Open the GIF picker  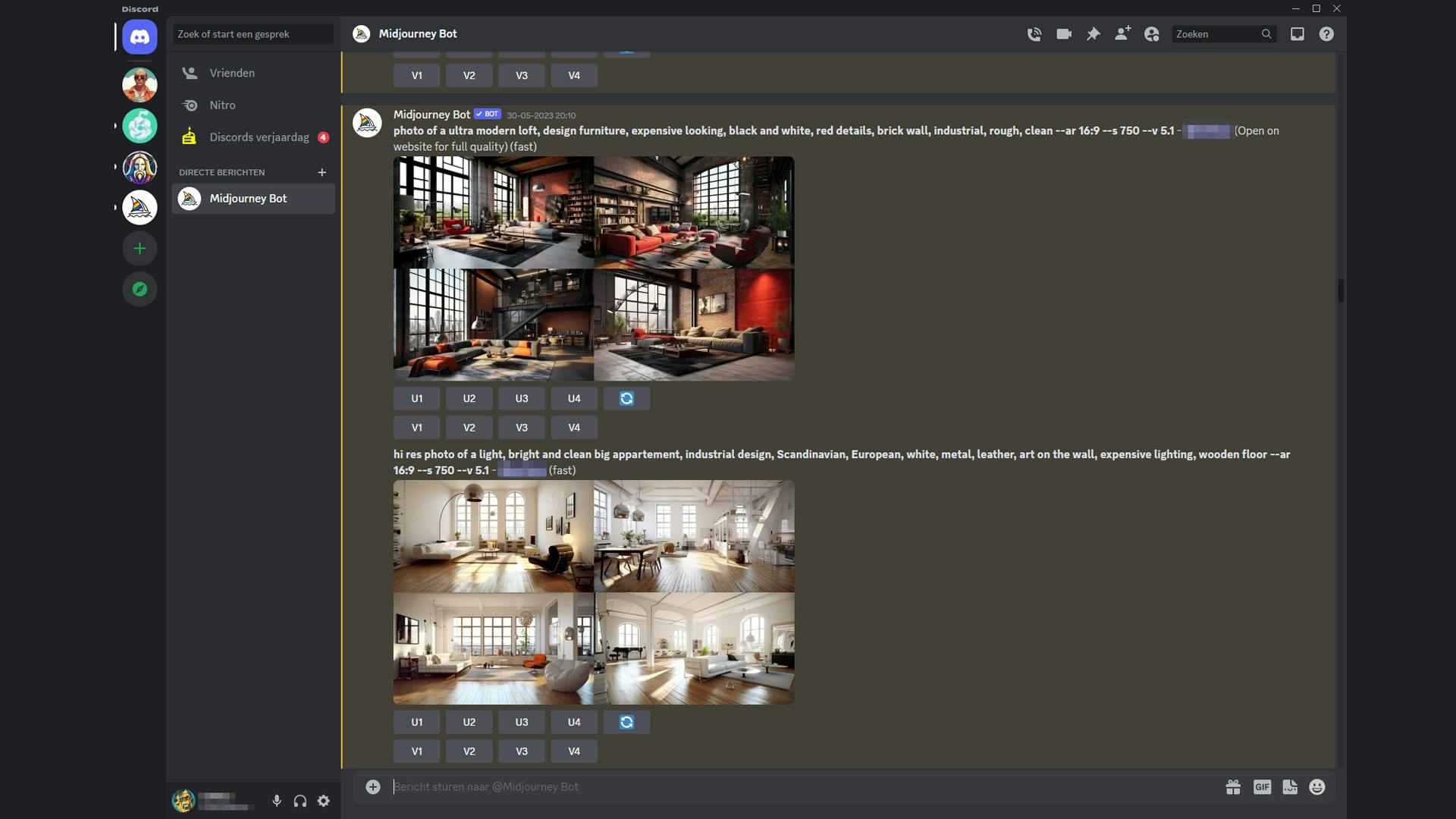click(x=1262, y=787)
